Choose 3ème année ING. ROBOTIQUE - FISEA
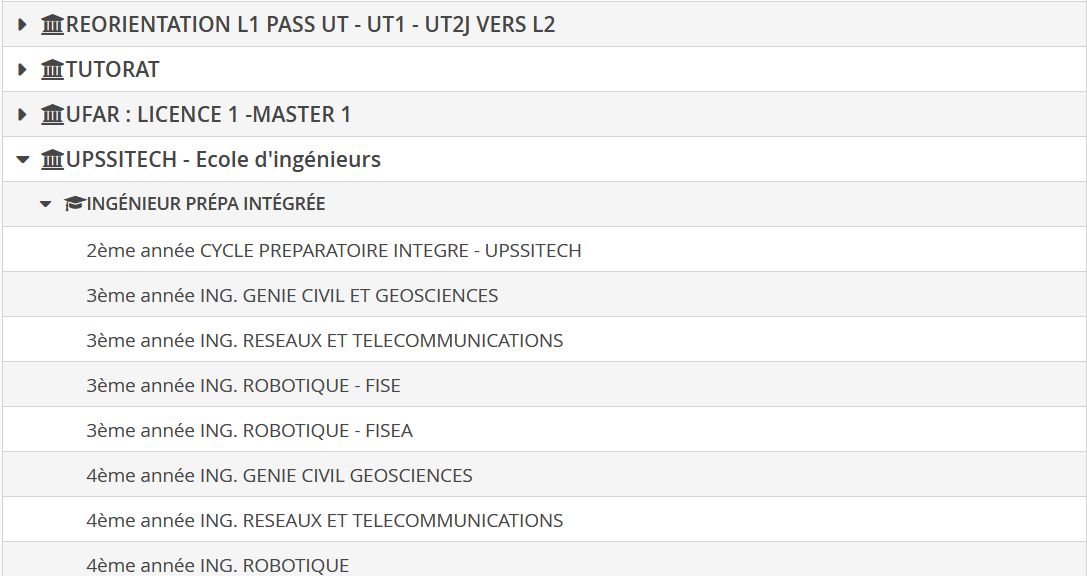 [x=249, y=431]
